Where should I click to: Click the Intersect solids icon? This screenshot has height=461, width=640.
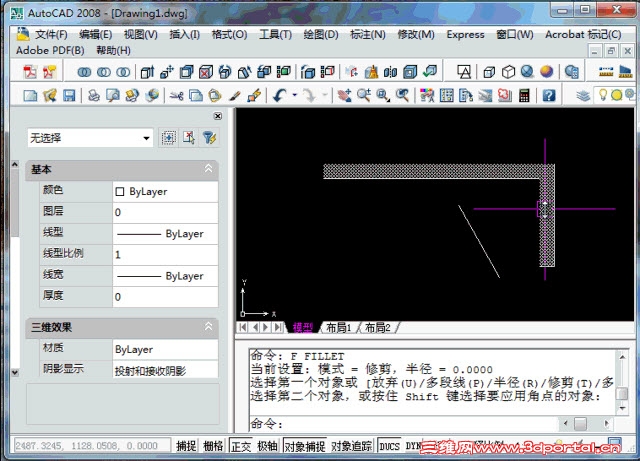click(x=123, y=72)
